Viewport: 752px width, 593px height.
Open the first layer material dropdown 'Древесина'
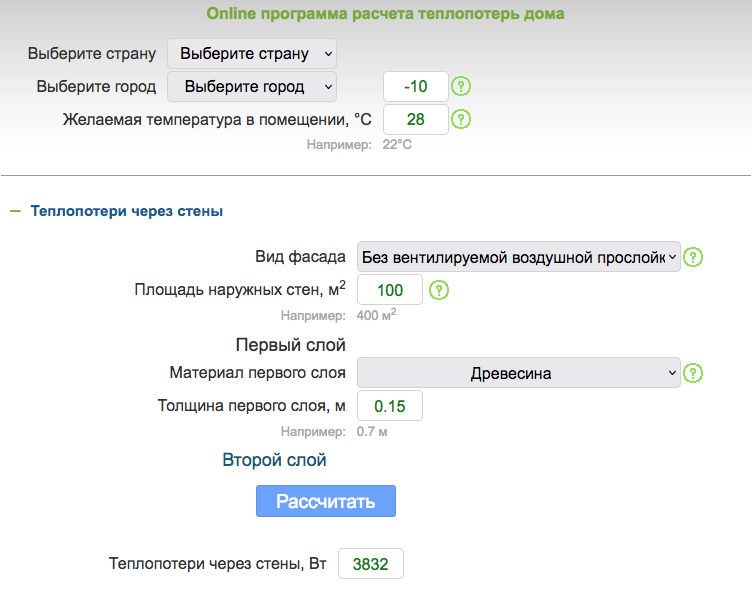pyautogui.click(x=518, y=373)
